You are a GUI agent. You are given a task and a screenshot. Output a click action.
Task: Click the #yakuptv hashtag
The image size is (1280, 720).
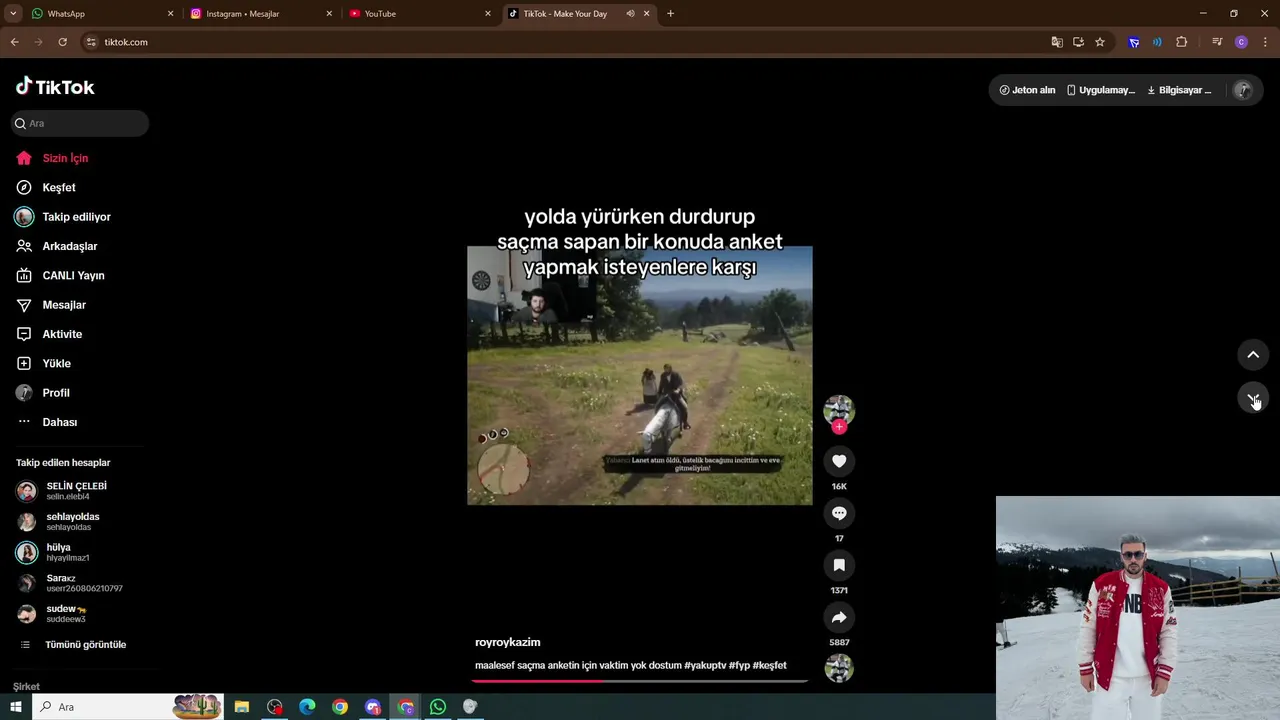[x=705, y=665]
